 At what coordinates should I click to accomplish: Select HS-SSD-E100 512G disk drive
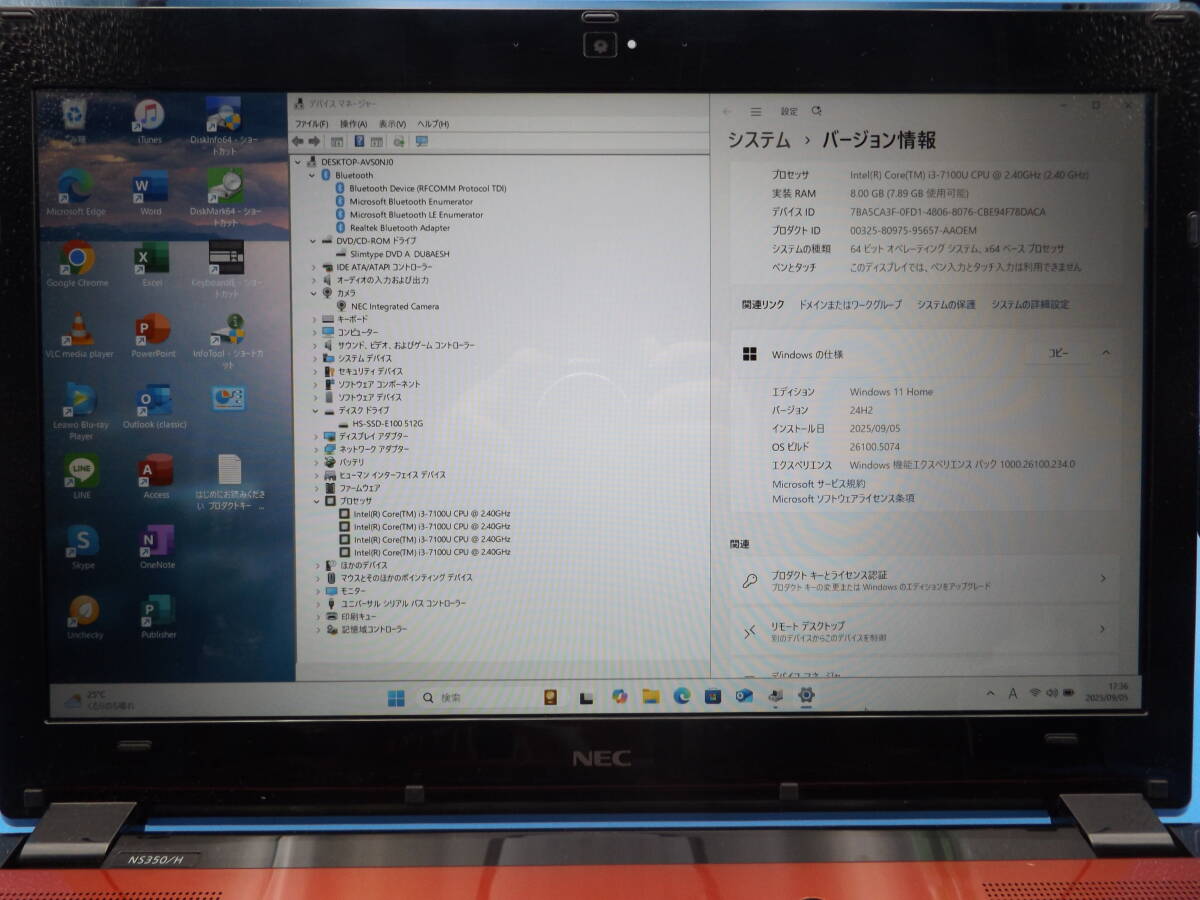coord(381,423)
